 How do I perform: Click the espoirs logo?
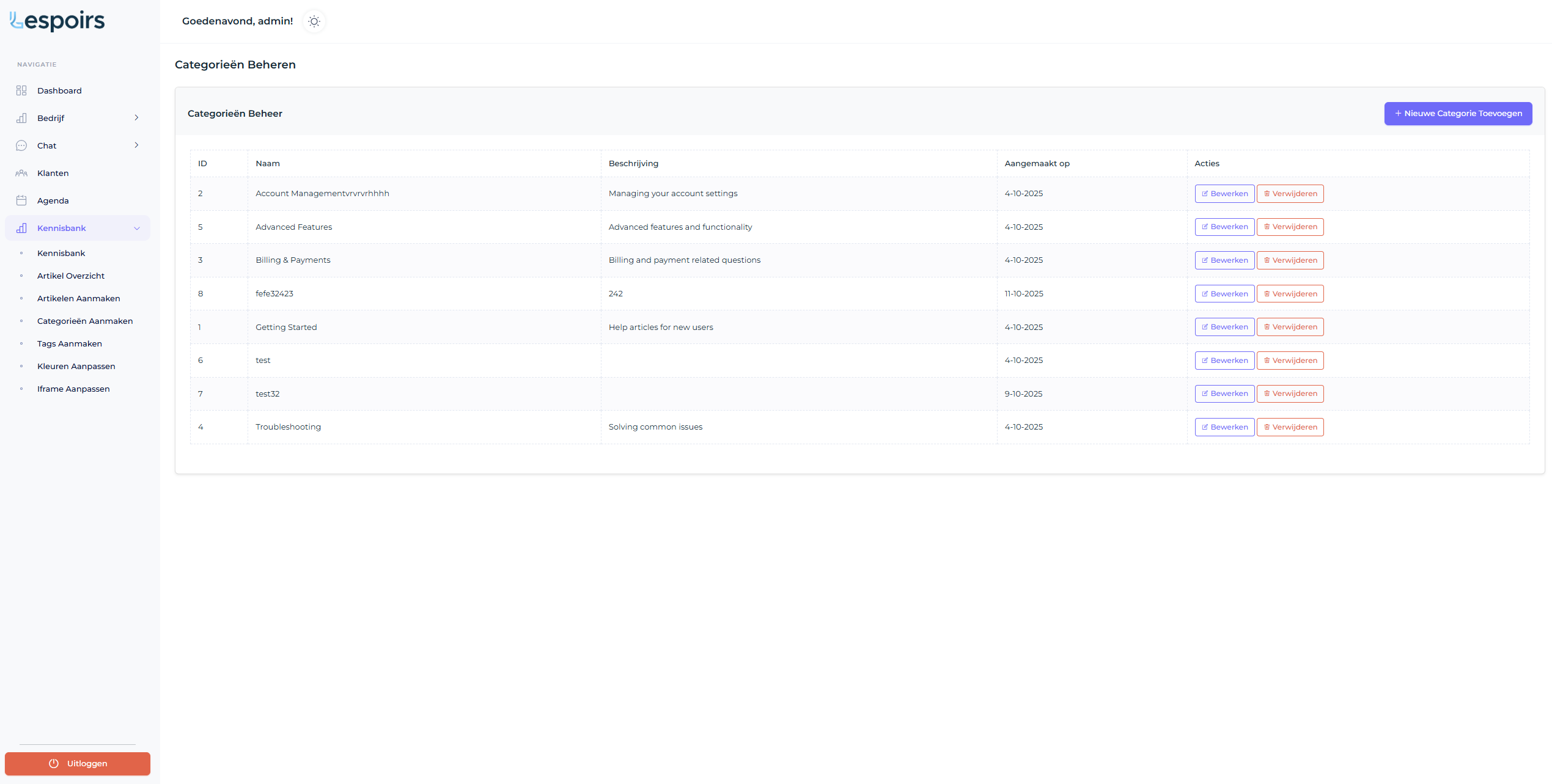tap(57, 21)
